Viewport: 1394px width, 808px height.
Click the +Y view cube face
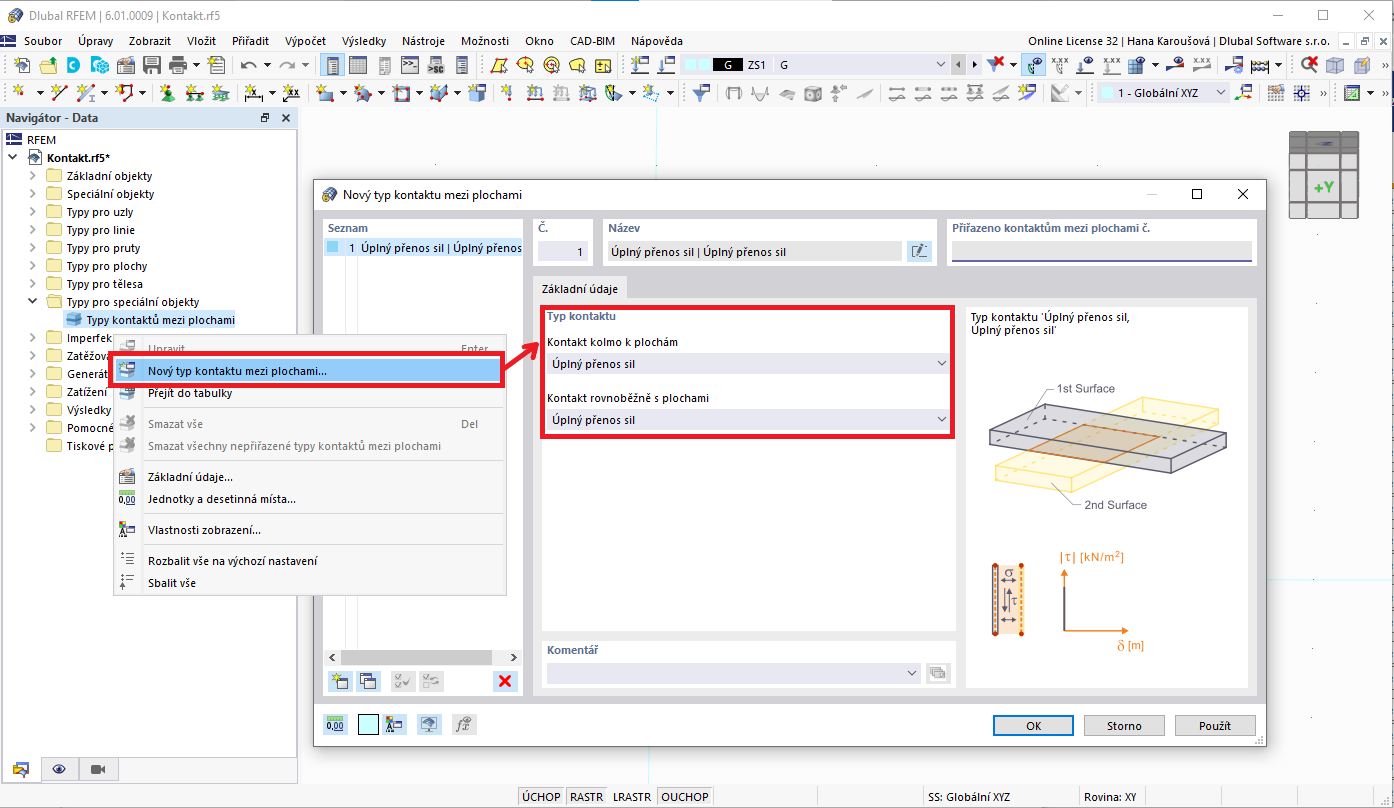pyautogui.click(x=1324, y=187)
